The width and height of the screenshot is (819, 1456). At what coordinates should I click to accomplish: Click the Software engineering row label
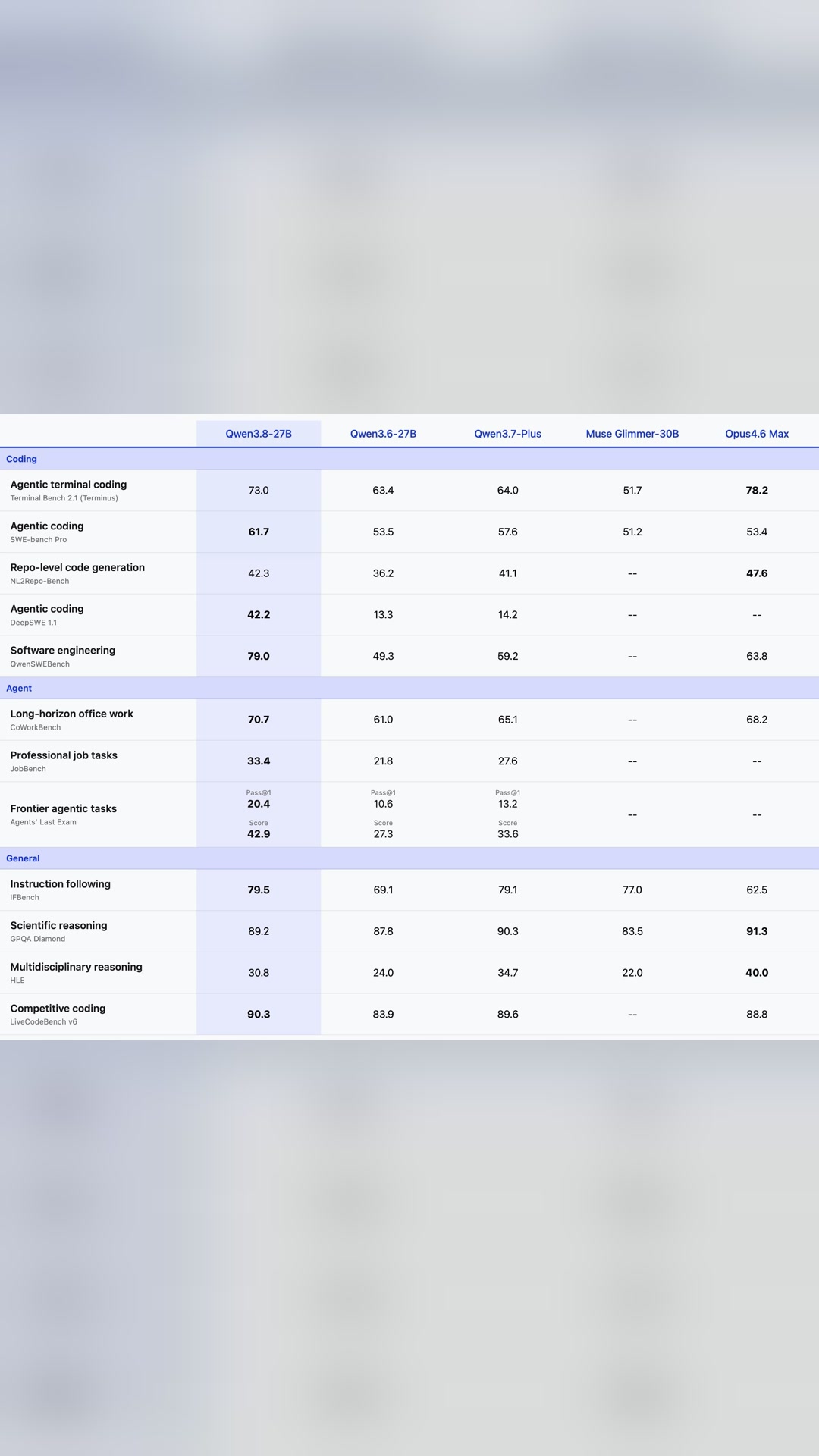pos(63,651)
